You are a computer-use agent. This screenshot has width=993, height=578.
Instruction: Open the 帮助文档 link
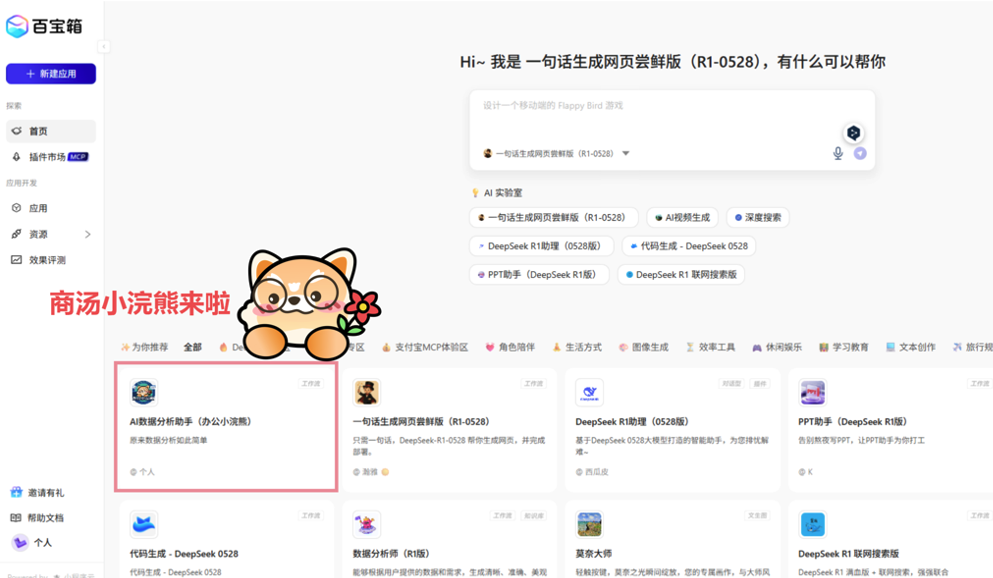(x=44, y=518)
